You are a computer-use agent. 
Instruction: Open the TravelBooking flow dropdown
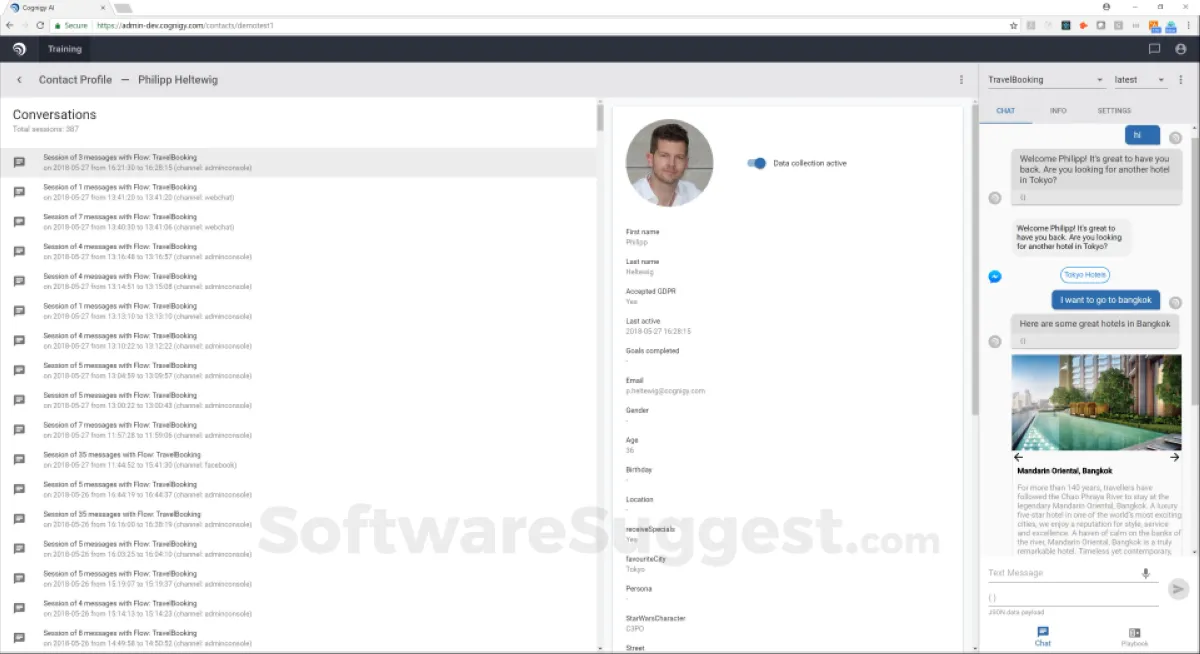[x=1045, y=80]
